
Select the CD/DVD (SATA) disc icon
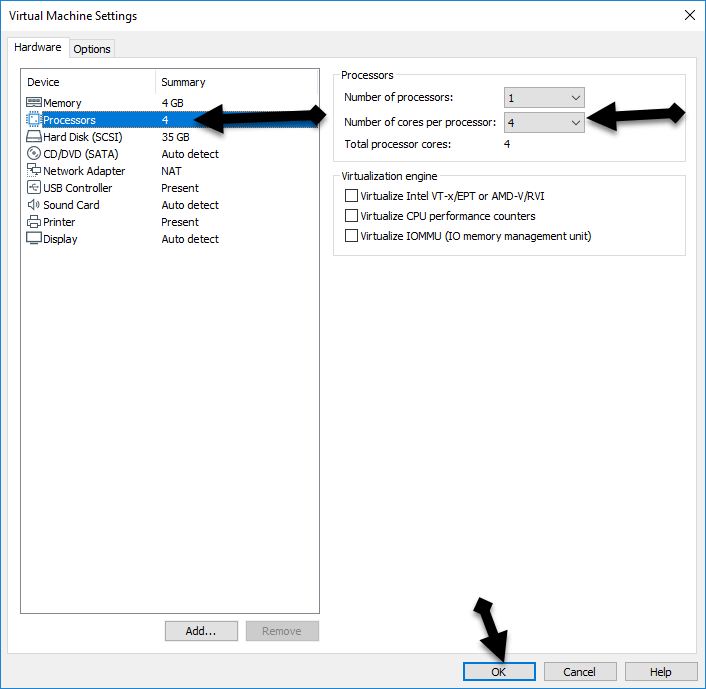(x=34, y=154)
